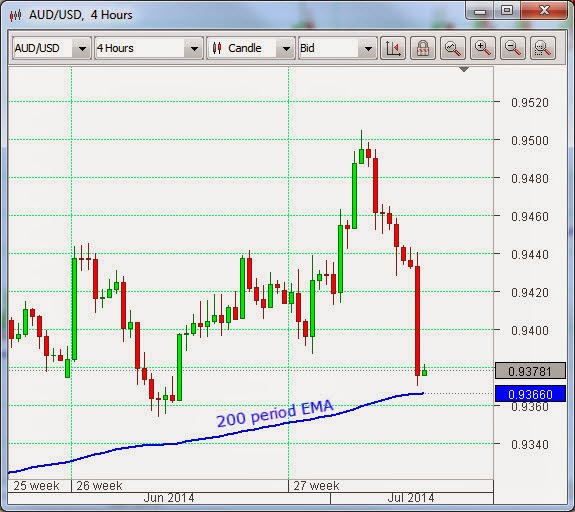Viewport: 575px width, 512px height.
Task: Maximize the AUD/USD chart window
Action: 507,10
